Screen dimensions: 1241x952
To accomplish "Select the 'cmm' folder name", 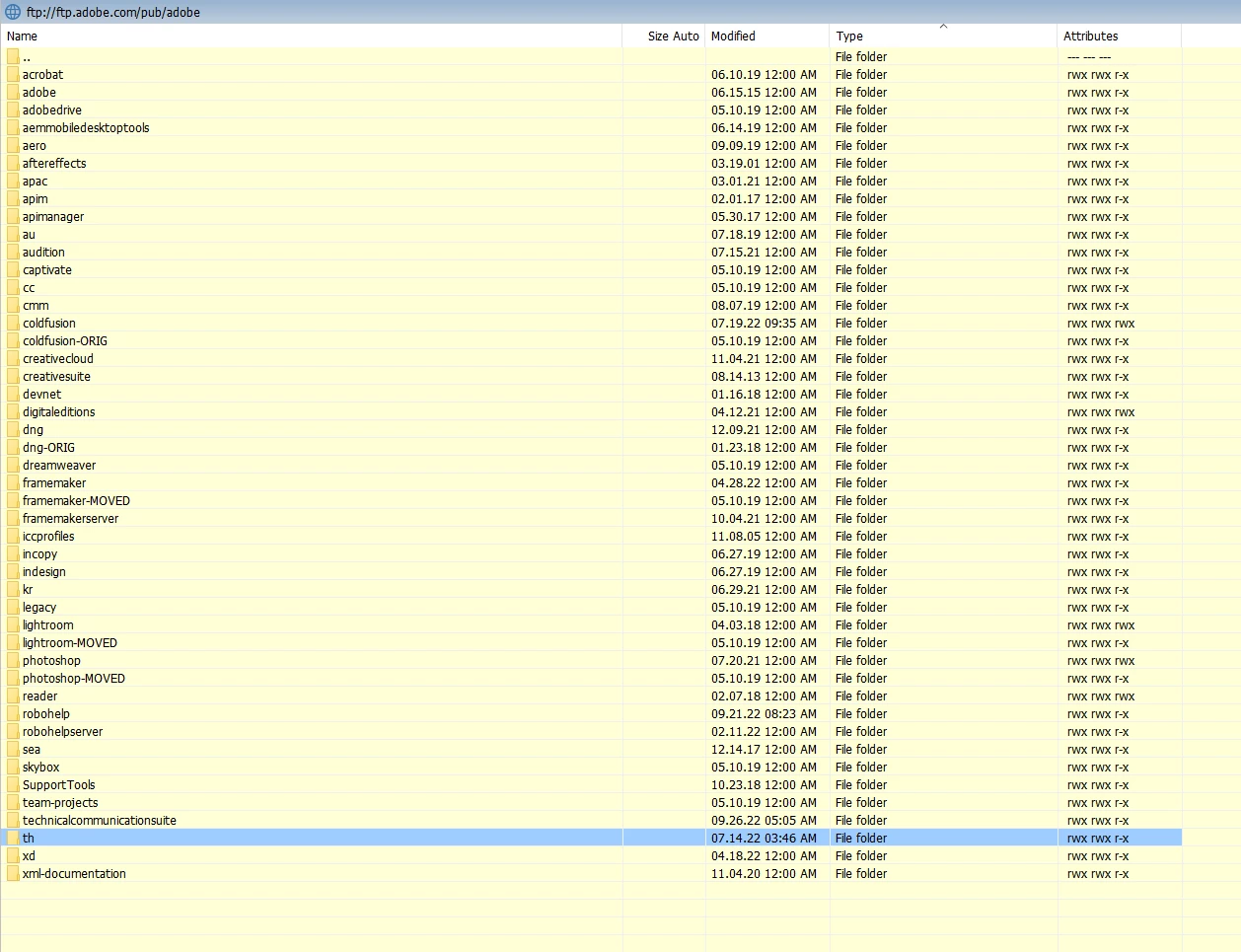I will 36,305.
